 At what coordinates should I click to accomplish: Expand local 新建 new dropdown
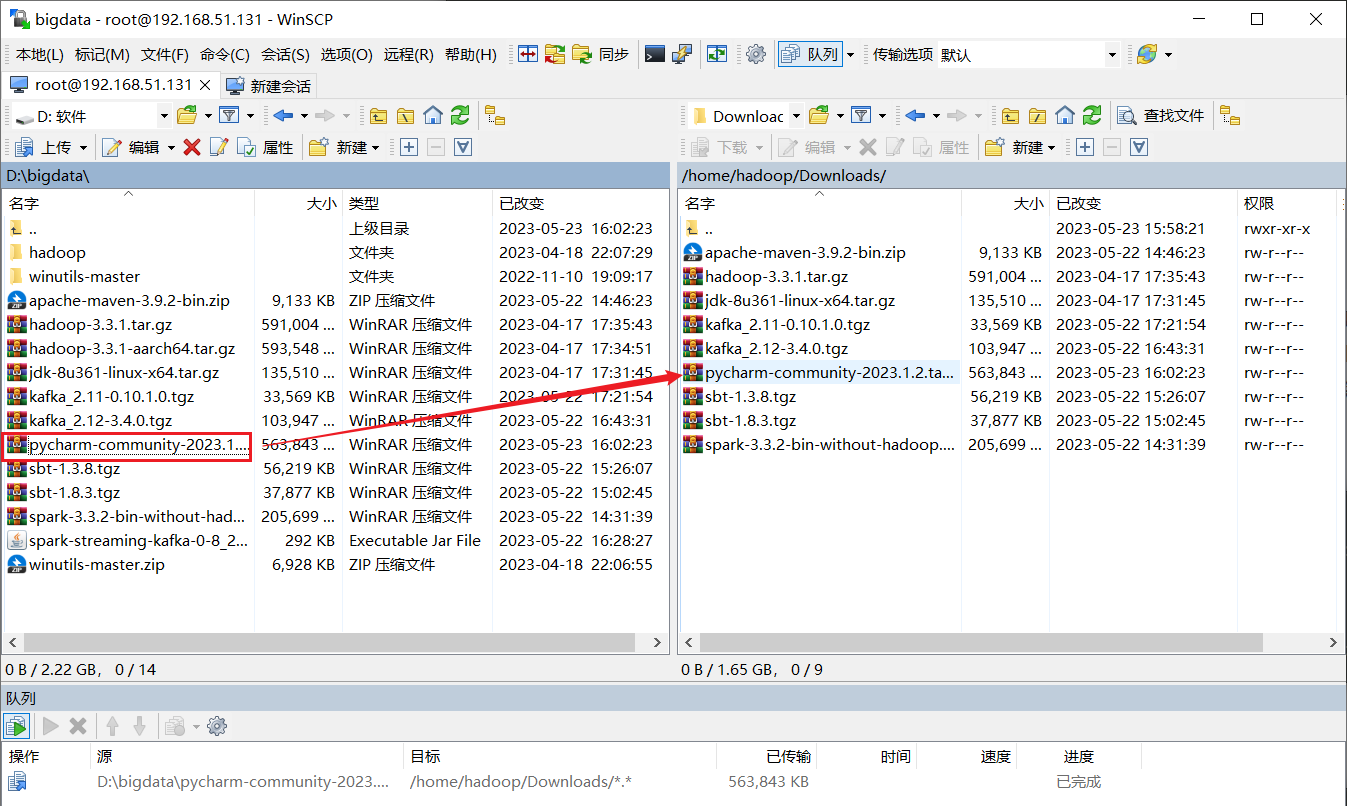click(x=375, y=147)
